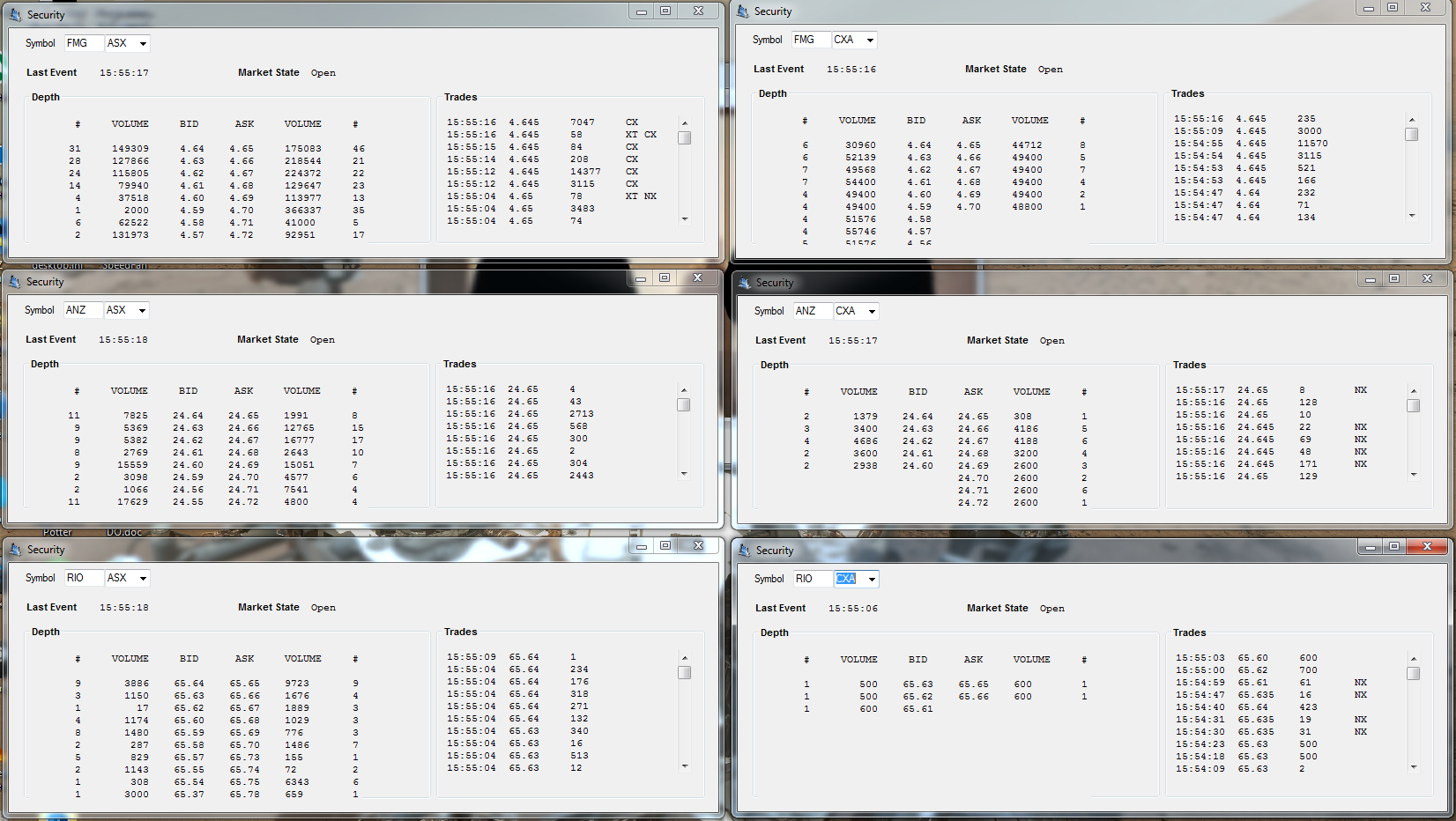Click the ANZ symbol field in the CXA window
The width and height of the screenshot is (1456, 821).
coord(813,311)
